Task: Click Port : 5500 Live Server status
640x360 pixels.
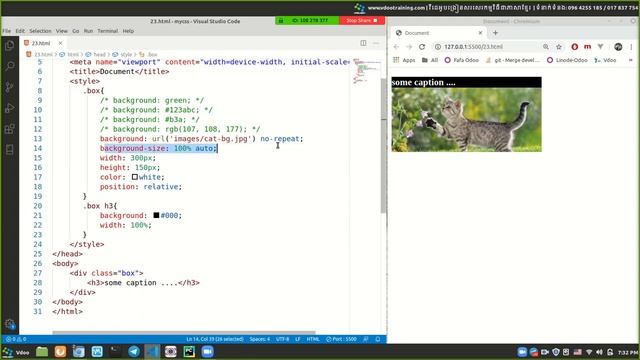Action: point(341,339)
